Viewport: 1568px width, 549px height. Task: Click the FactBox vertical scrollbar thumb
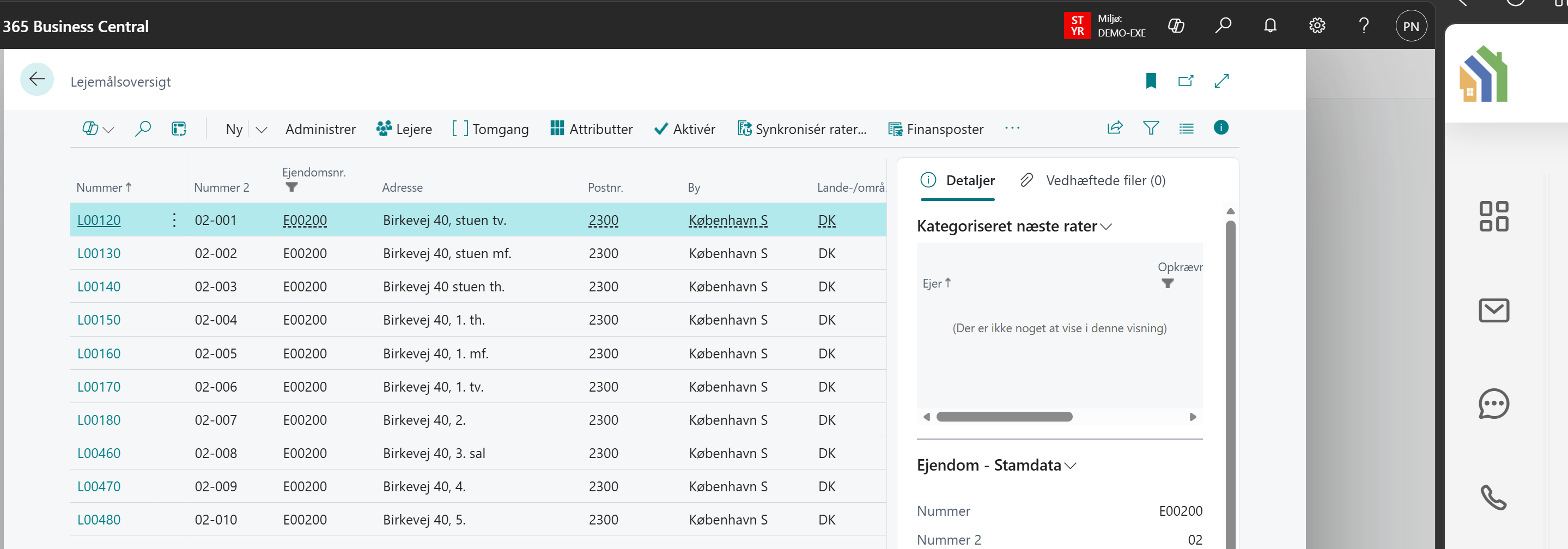1230,383
